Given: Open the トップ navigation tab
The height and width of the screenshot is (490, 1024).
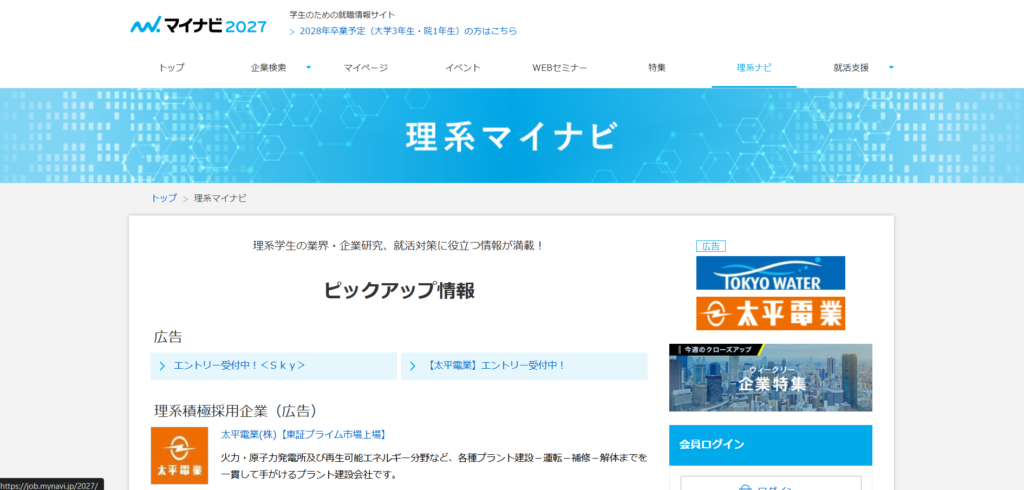Looking at the screenshot, I should [171, 68].
